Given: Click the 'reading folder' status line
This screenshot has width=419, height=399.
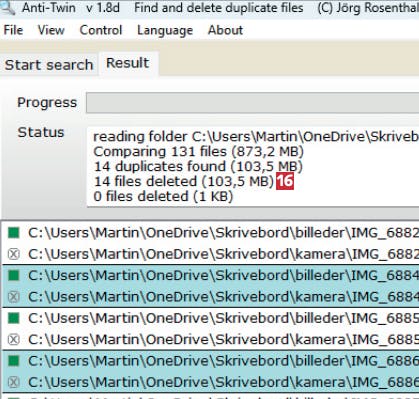Looking at the screenshot, I should click(x=256, y=137).
